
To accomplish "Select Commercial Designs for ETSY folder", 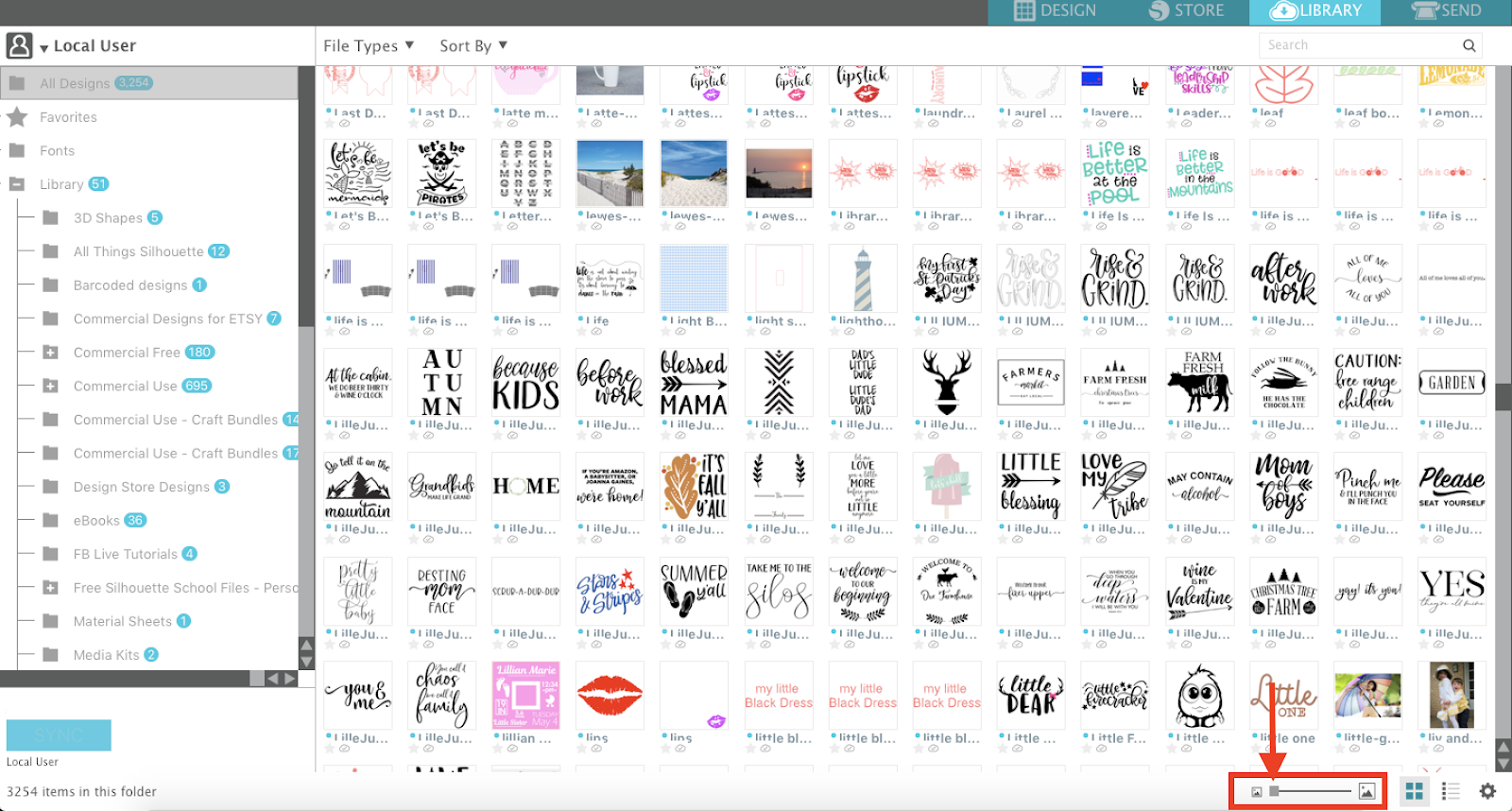I will (x=168, y=319).
